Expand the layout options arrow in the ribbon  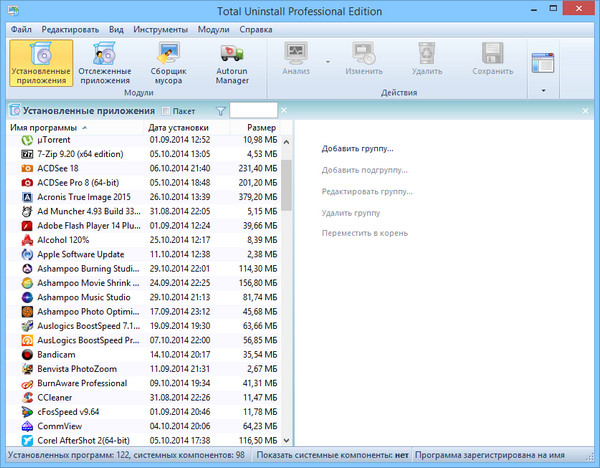[543, 90]
